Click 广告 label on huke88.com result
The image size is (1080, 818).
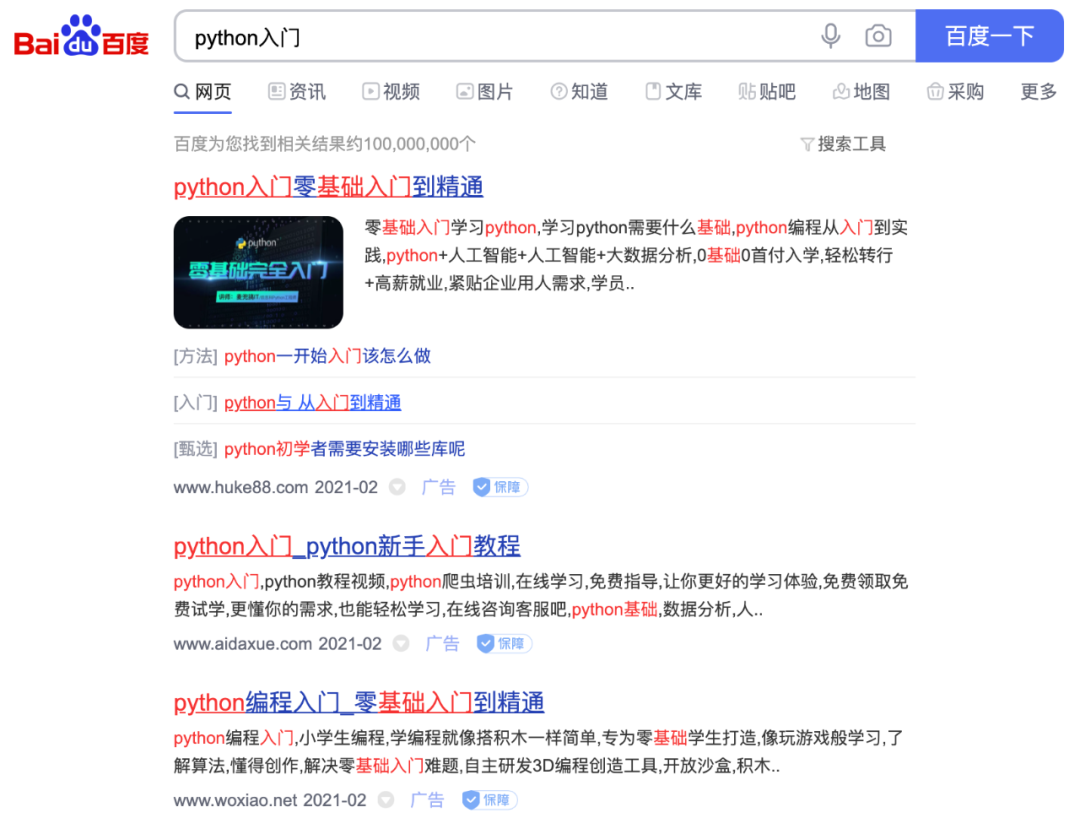[439, 487]
